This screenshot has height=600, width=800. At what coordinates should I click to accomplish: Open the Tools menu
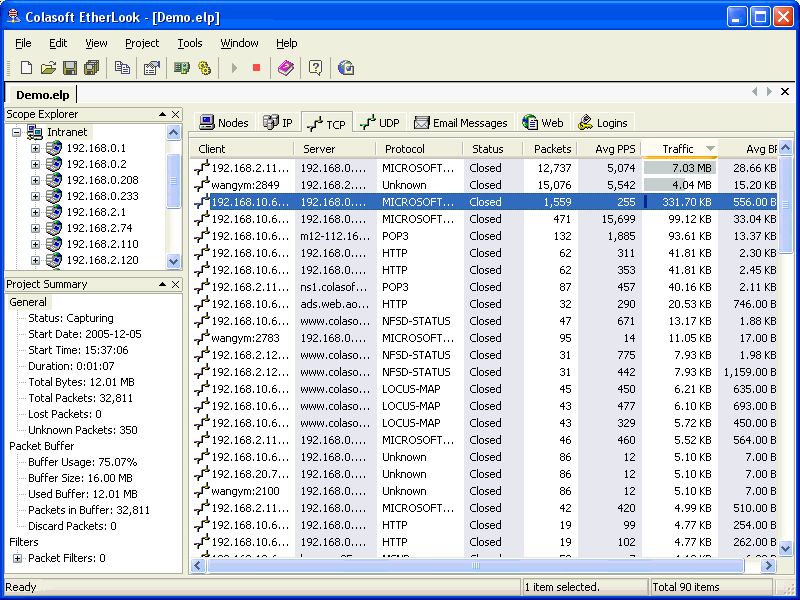(190, 43)
